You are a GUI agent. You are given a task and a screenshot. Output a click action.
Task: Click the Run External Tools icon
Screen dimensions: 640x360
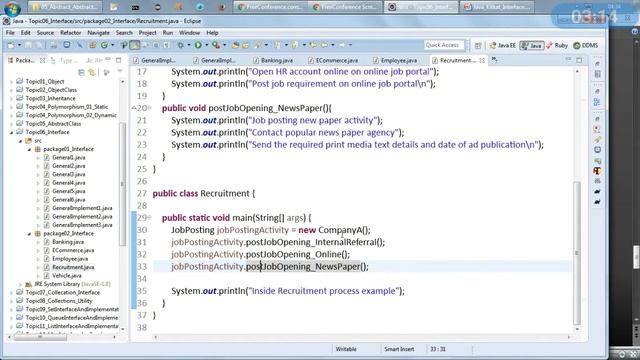[x=216, y=45]
